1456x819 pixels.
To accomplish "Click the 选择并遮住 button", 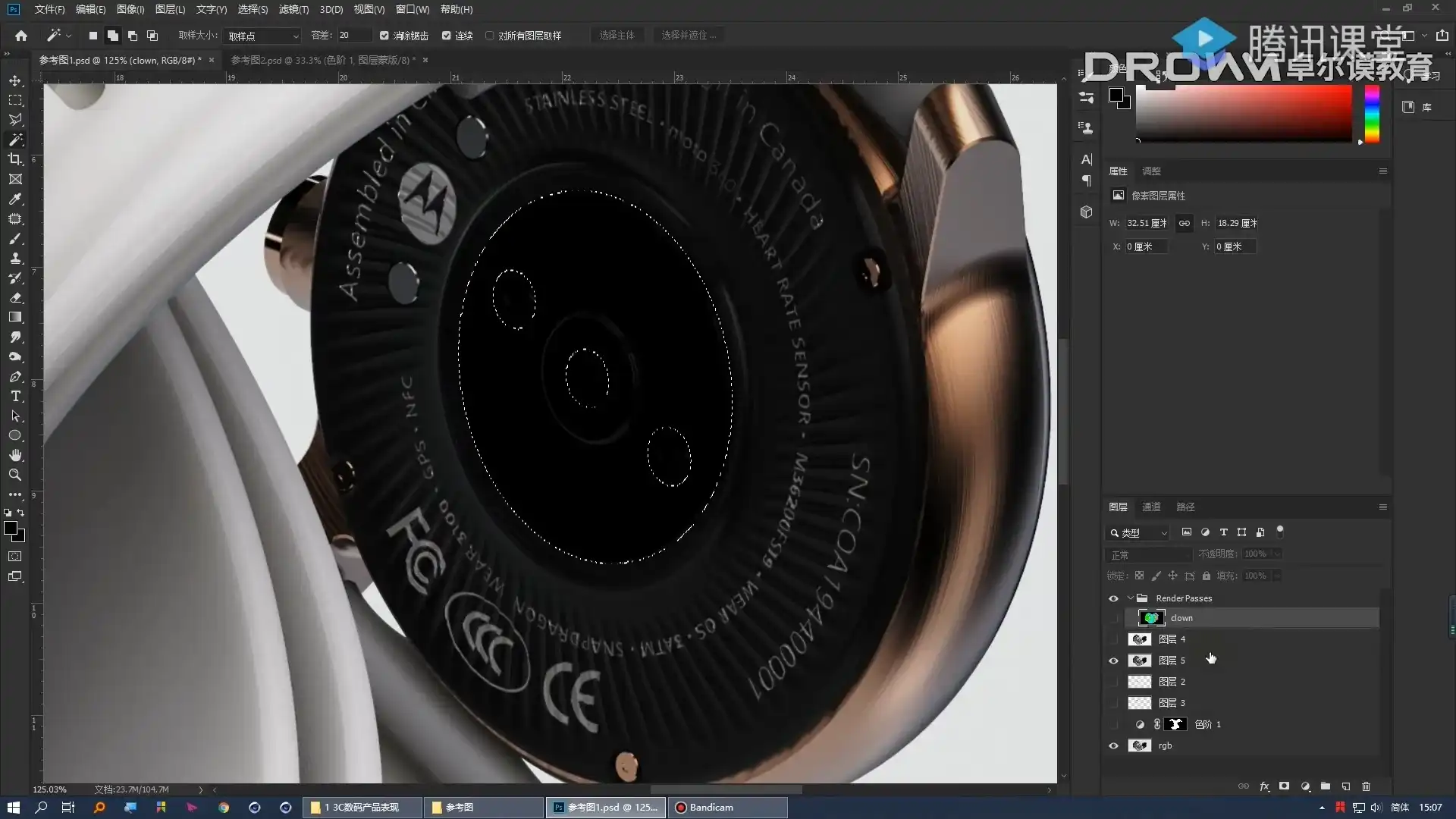I will [x=688, y=36].
